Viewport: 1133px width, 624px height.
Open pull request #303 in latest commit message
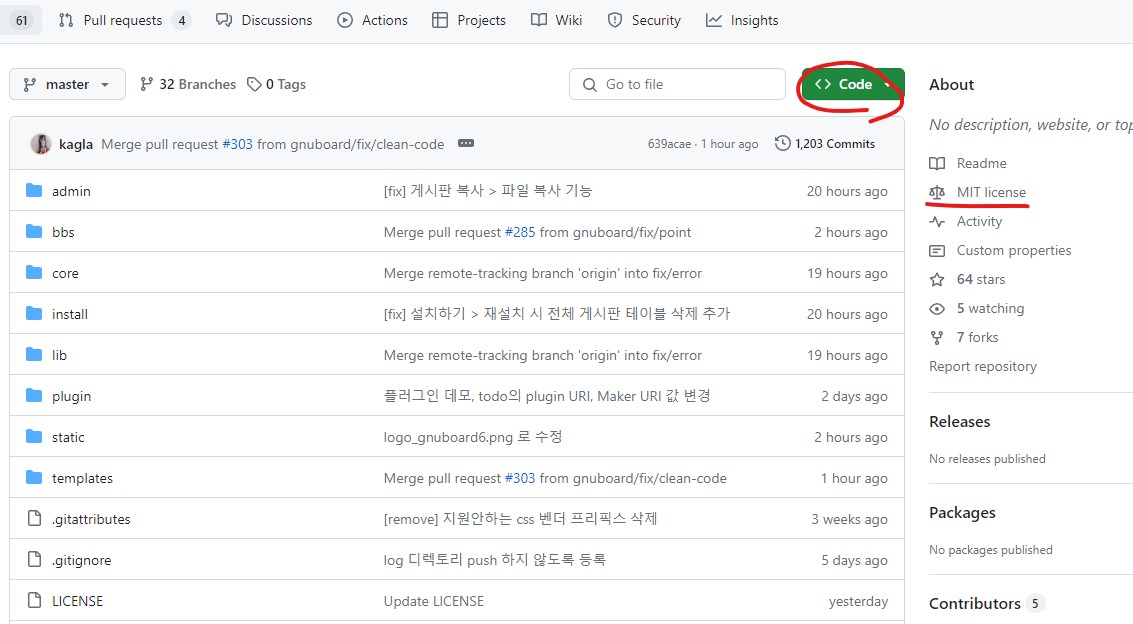point(237,144)
